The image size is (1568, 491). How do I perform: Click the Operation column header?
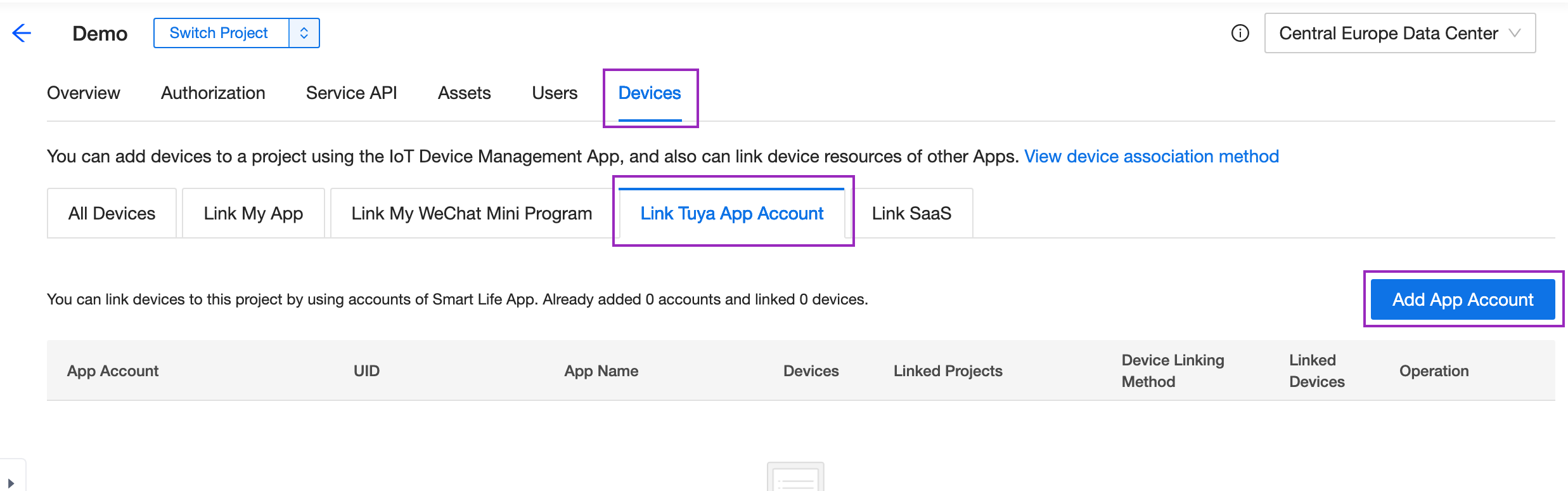click(x=1434, y=371)
